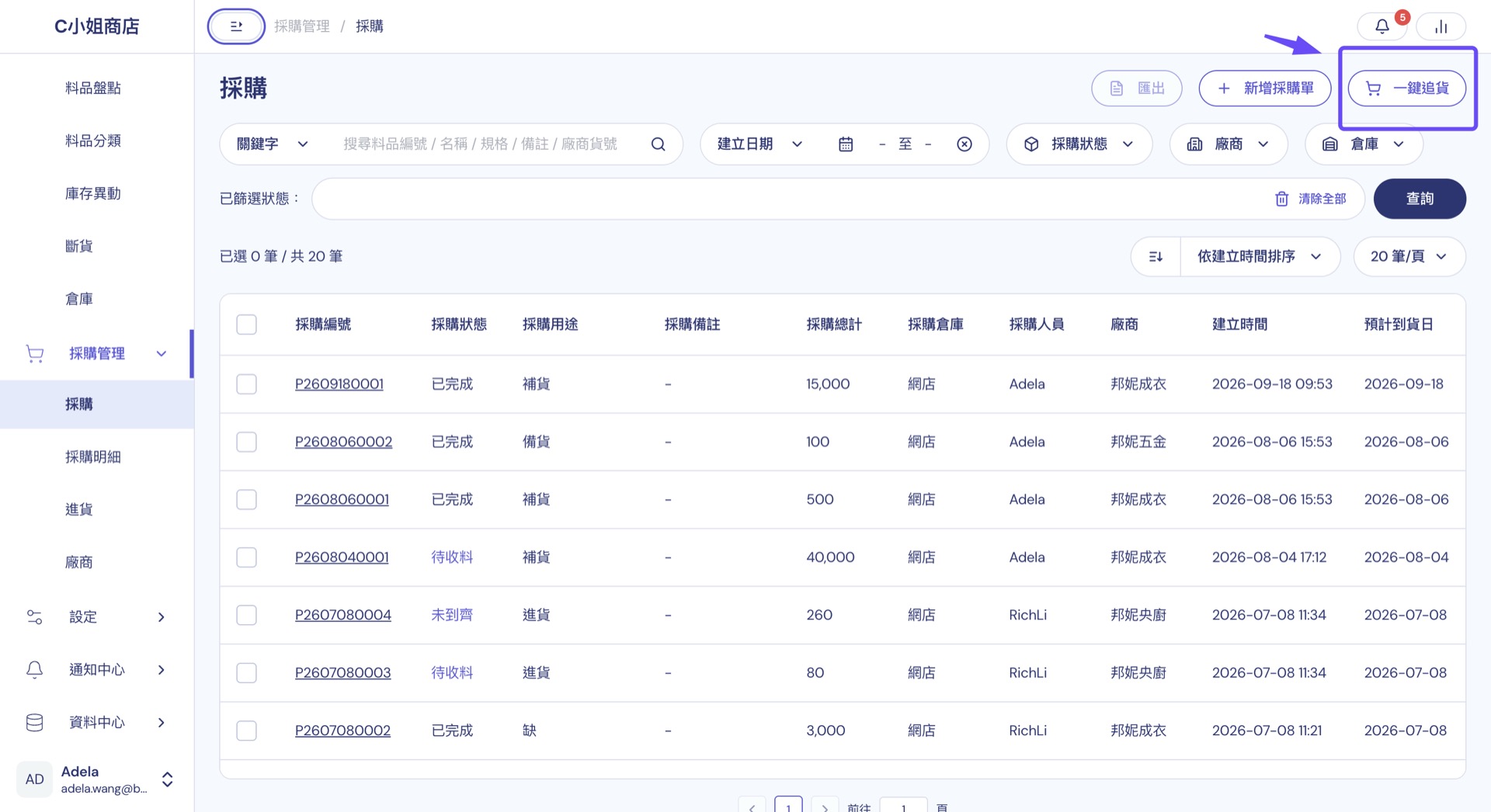1491x812 pixels.
Task: Open the 關鍵字 search type dropdown
Action: tap(273, 144)
